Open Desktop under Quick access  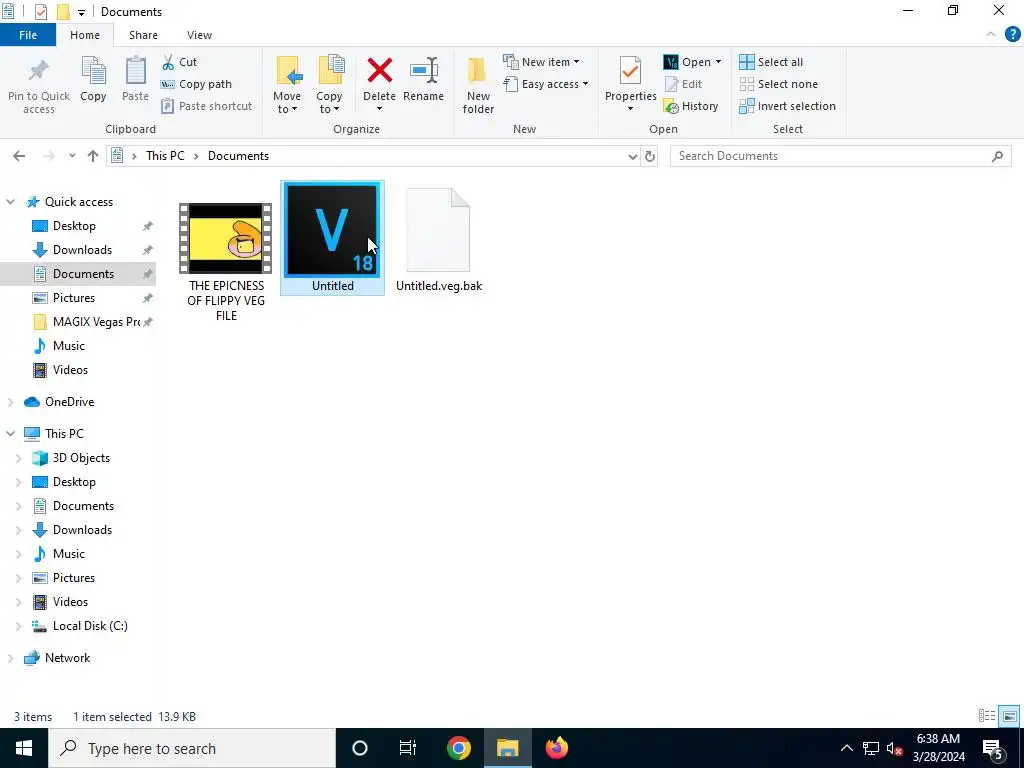click(74, 226)
